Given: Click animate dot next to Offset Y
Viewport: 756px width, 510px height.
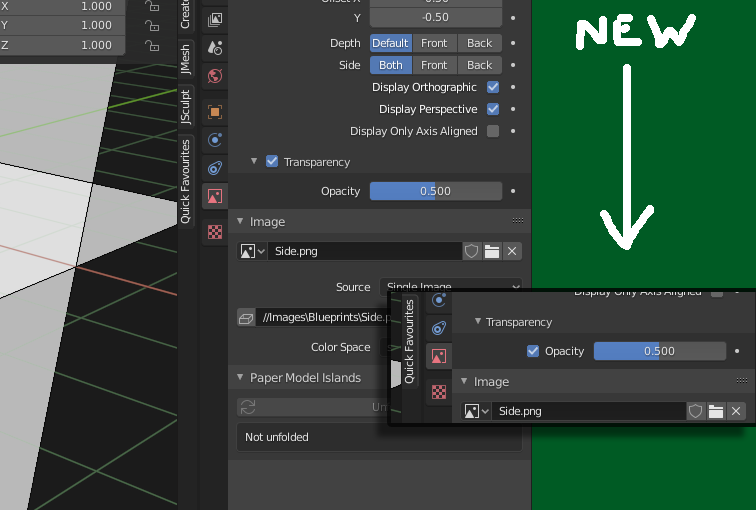Looking at the screenshot, I should [513, 18].
